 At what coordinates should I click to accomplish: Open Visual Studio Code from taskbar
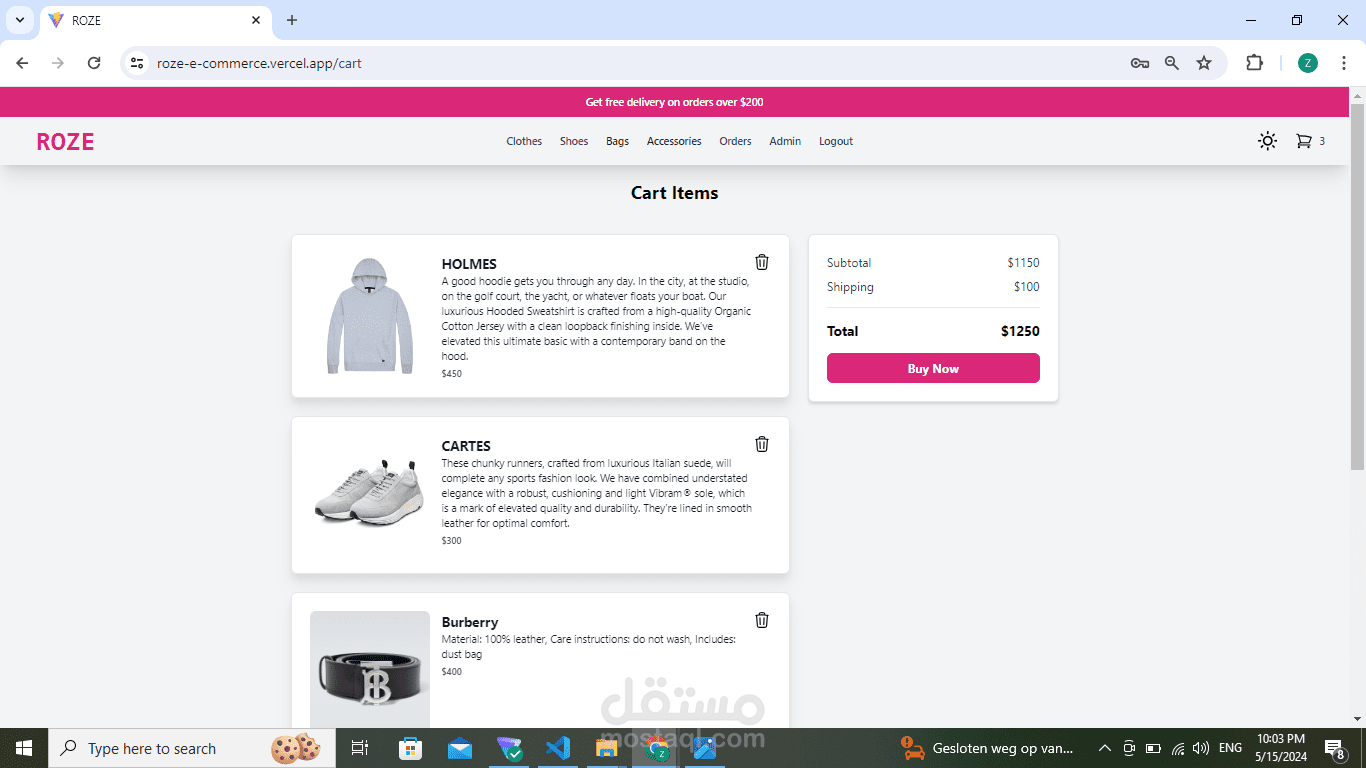click(558, 748)
